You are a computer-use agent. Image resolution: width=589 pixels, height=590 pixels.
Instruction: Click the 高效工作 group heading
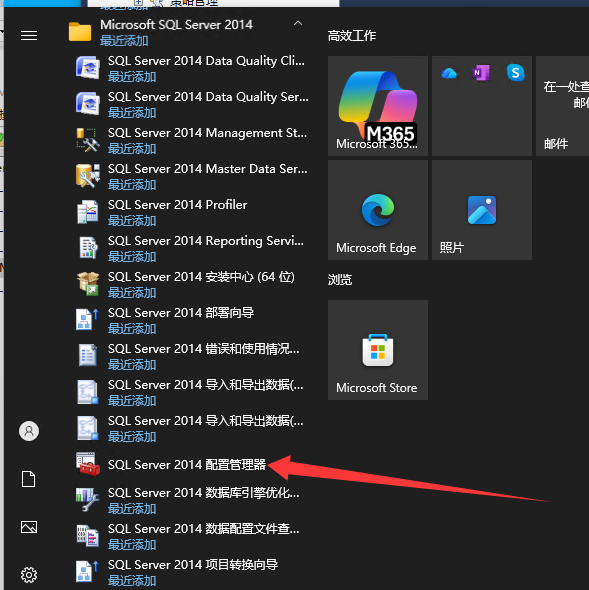pyautogui.click(x=352, y=36)
